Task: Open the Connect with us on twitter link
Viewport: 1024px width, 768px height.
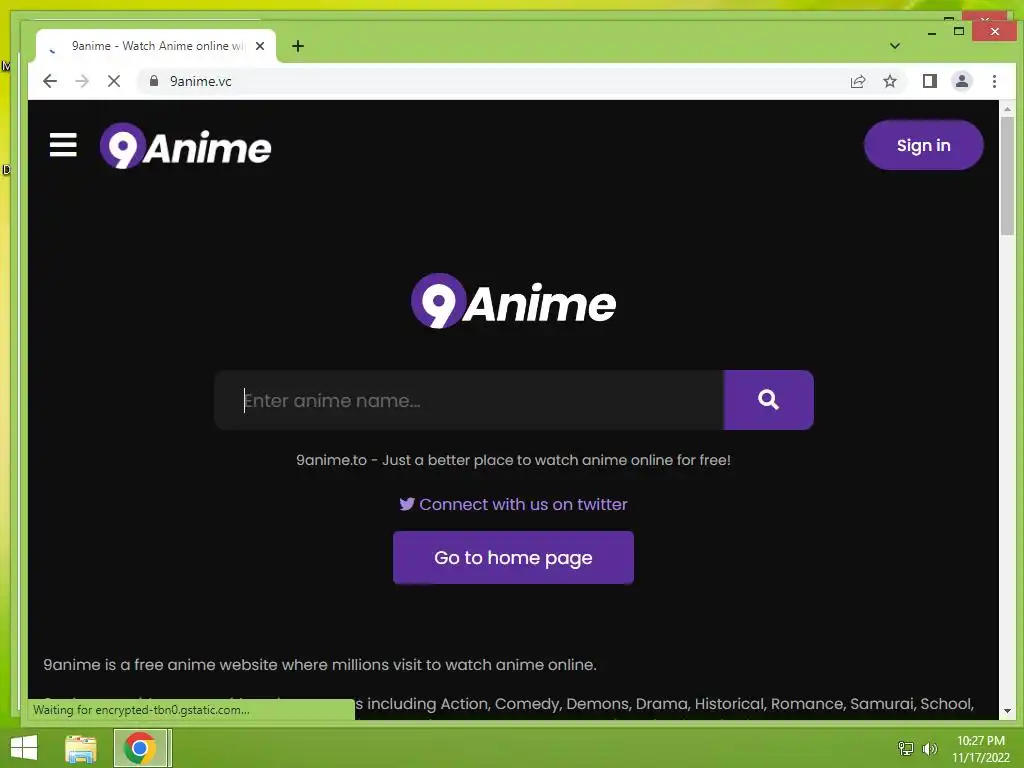Action: tap(513, 504)
